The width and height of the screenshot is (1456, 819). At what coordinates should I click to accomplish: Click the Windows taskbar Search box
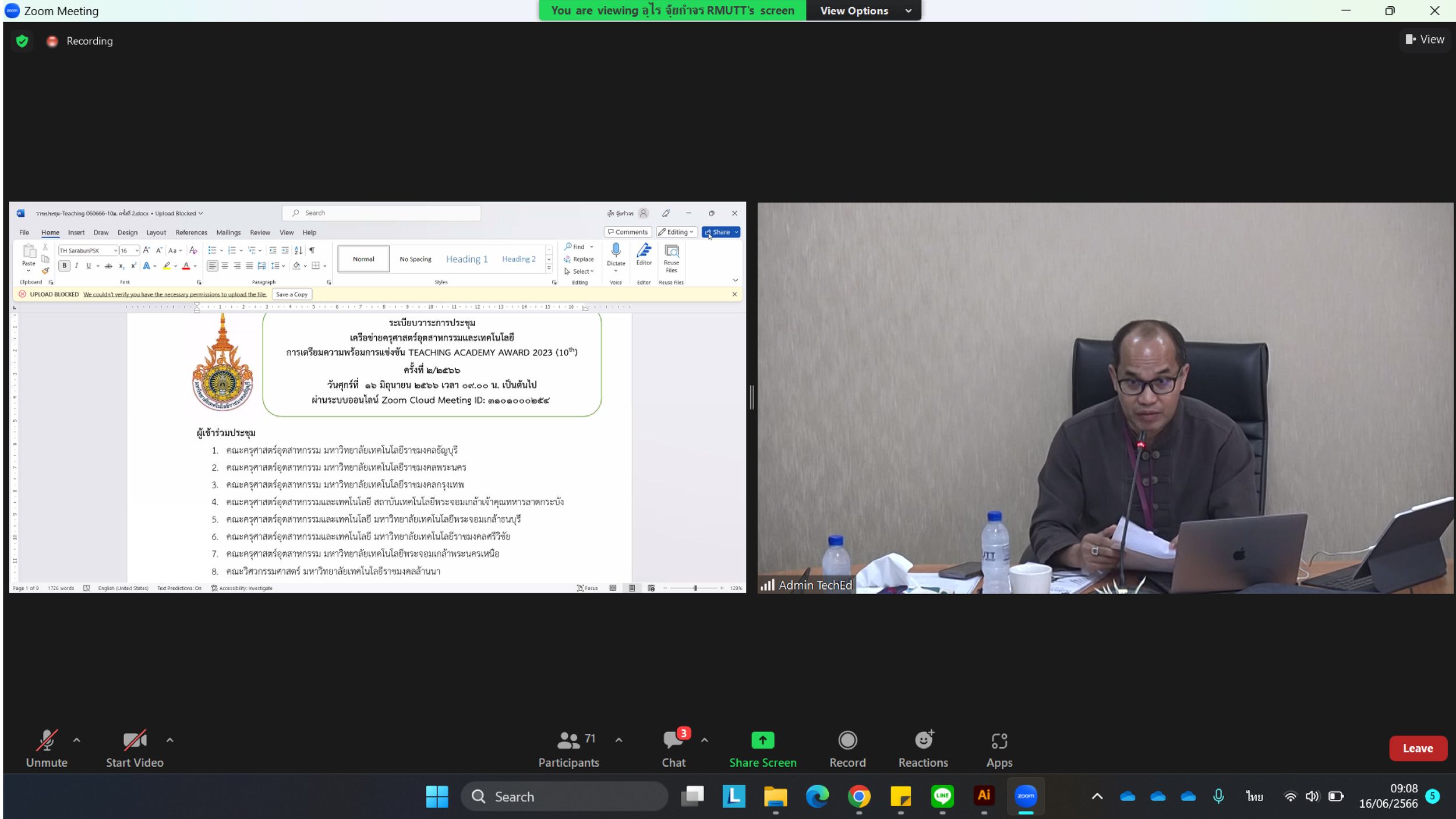(564, 796)
